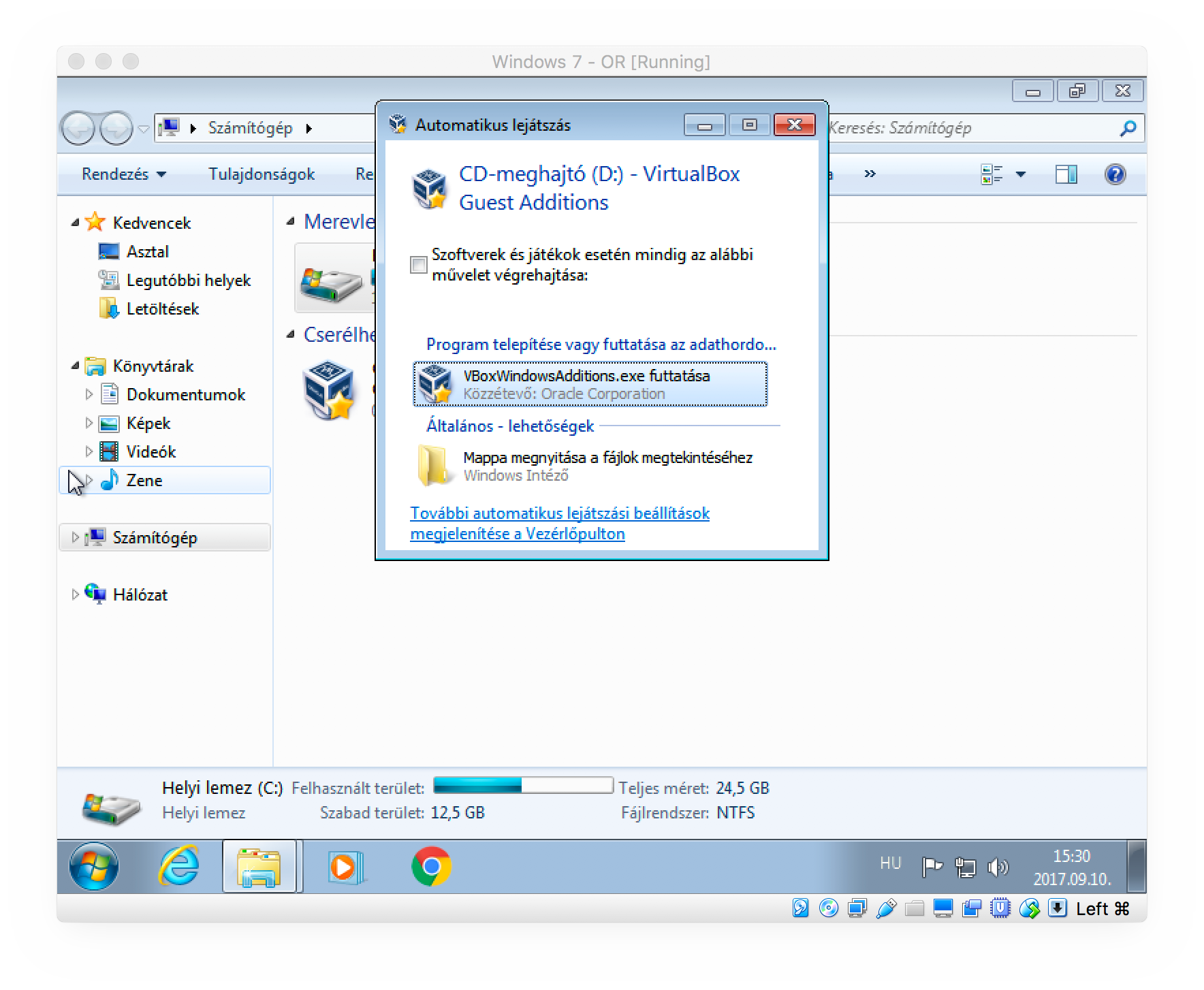Click the VirtualBox USB devices icon
The width and height of the screenshot is (1204, 990).
[886, 908]
